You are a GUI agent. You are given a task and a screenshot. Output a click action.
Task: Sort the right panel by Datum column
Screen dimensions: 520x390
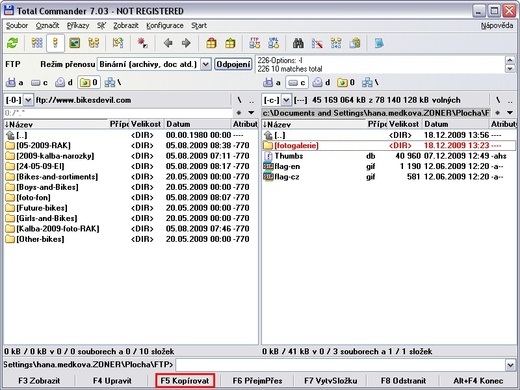tap(455, 124)
